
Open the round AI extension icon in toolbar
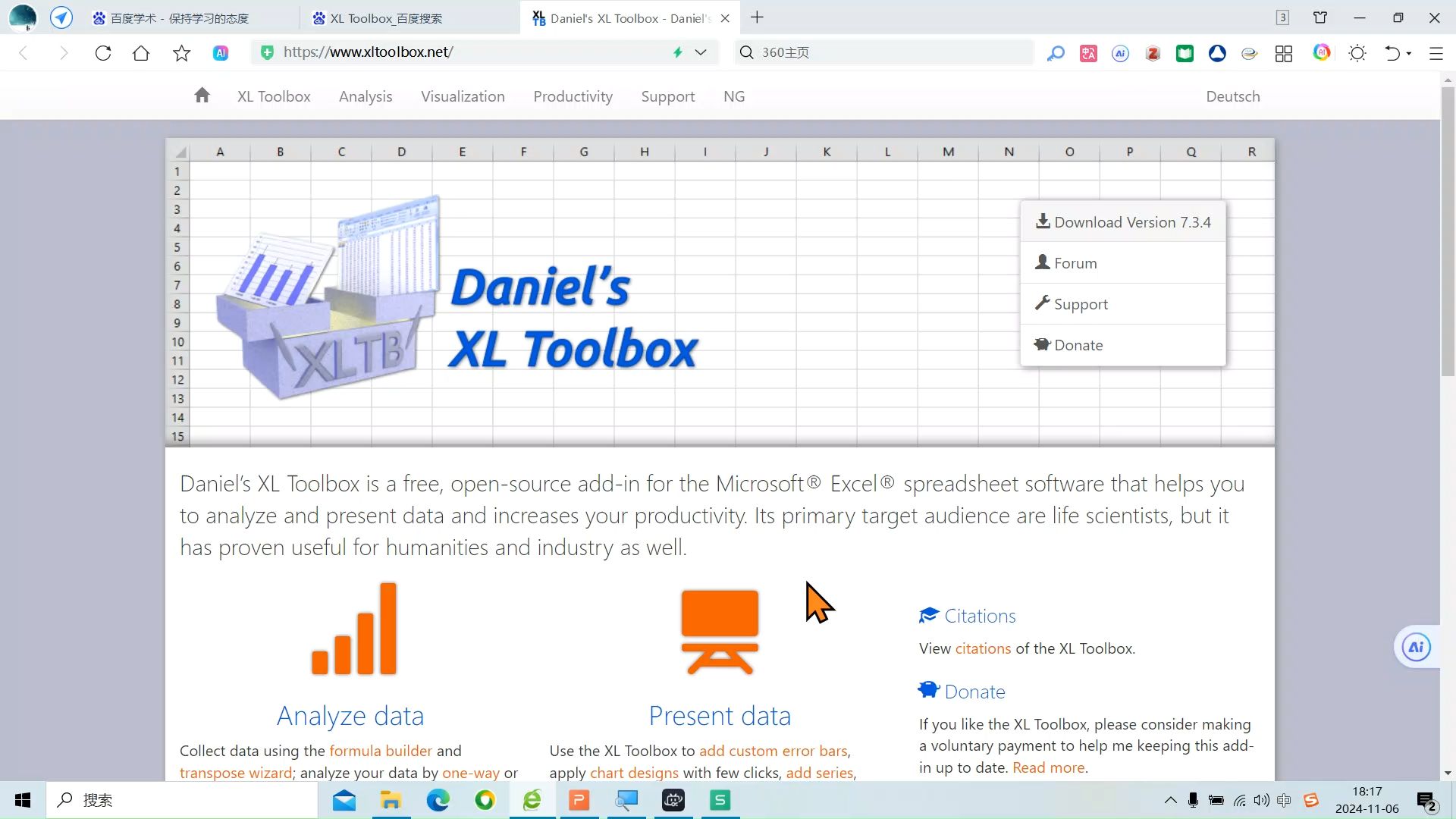(1120, 53)
